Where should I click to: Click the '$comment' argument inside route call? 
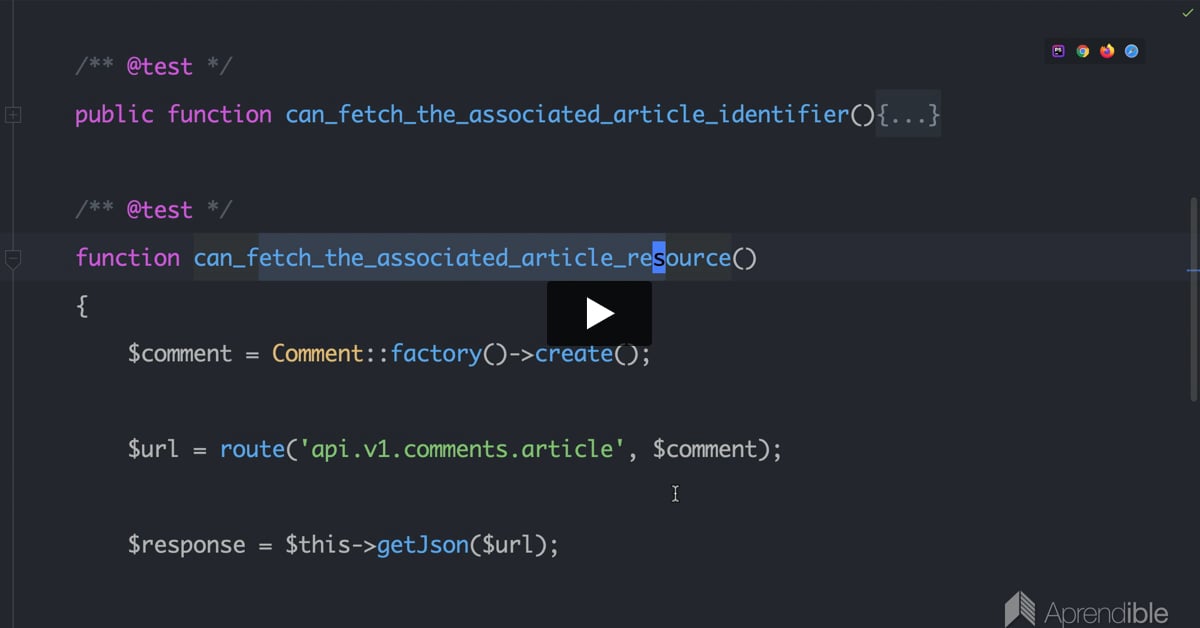click(x=705, y=449)
